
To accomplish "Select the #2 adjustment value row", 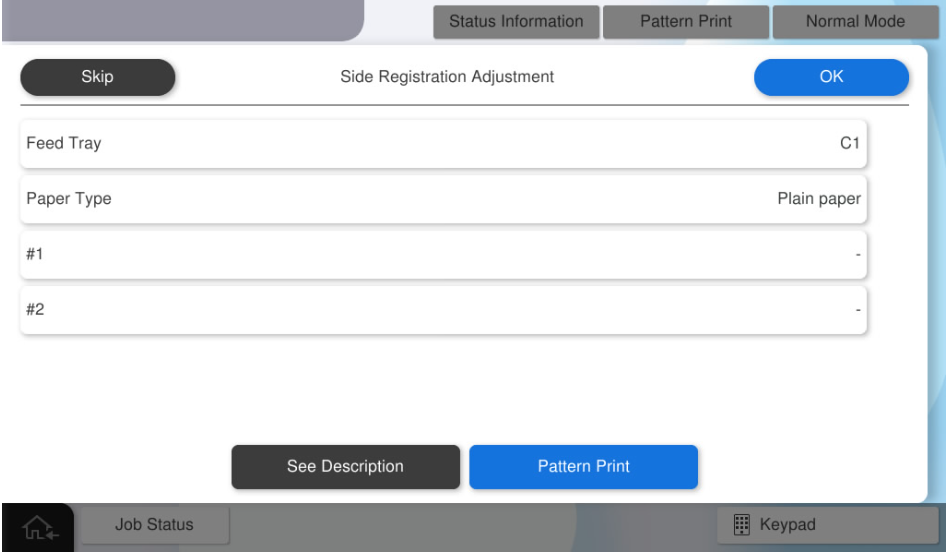I will tap(443, 310).
